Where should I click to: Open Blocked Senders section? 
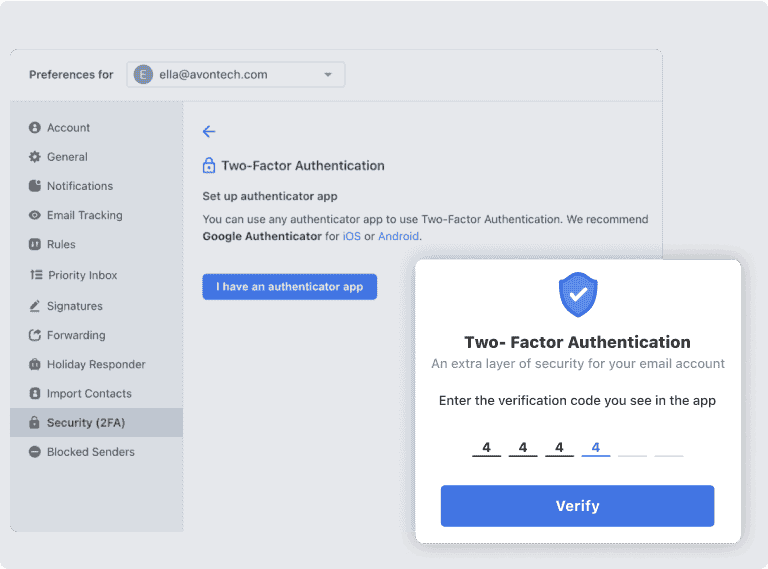coord(96,451)
